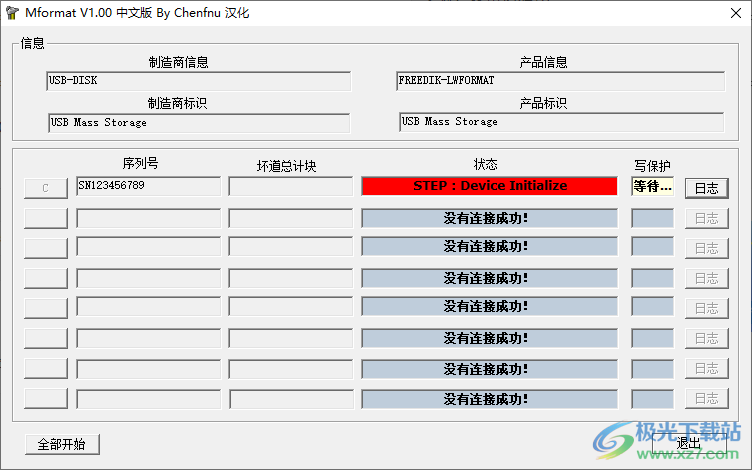Screen dimensions: 752x470
Task: Select the product ID field under 产品标识
Action: click(562, 122)
